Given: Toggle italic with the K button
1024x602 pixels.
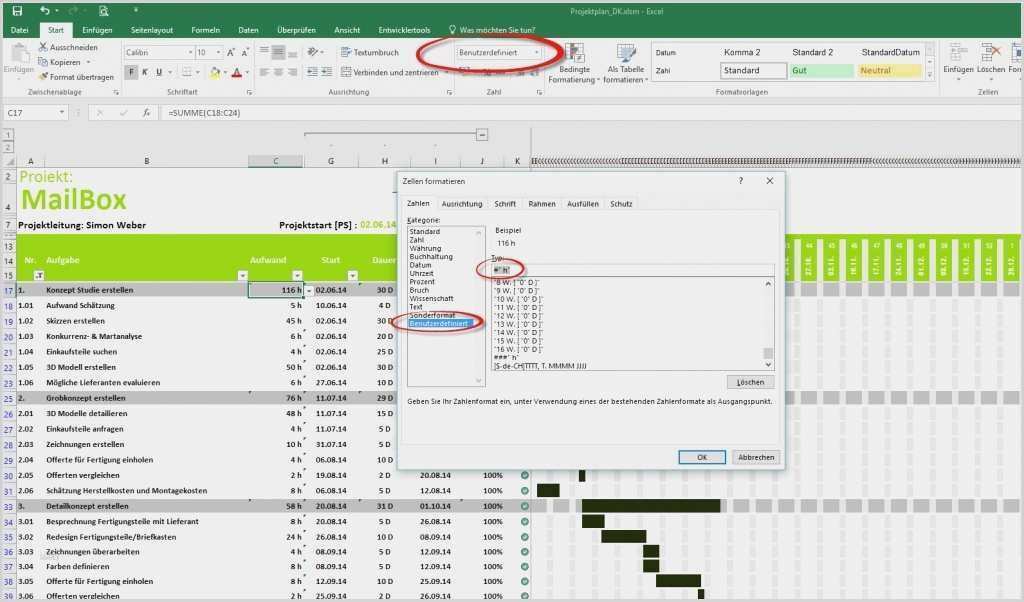Looking at the screenshot, I should [145, 70].
